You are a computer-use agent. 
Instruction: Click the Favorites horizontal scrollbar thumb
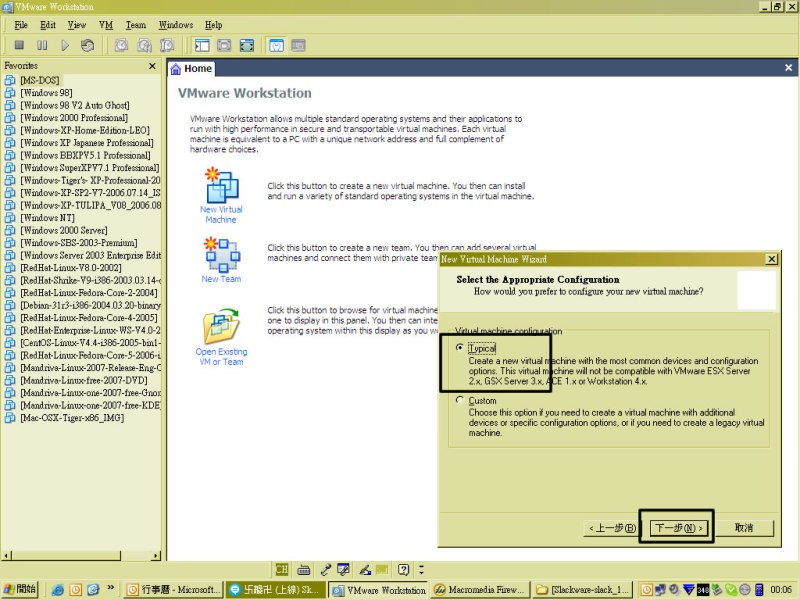pyautogui.click(x=66, y=555)
